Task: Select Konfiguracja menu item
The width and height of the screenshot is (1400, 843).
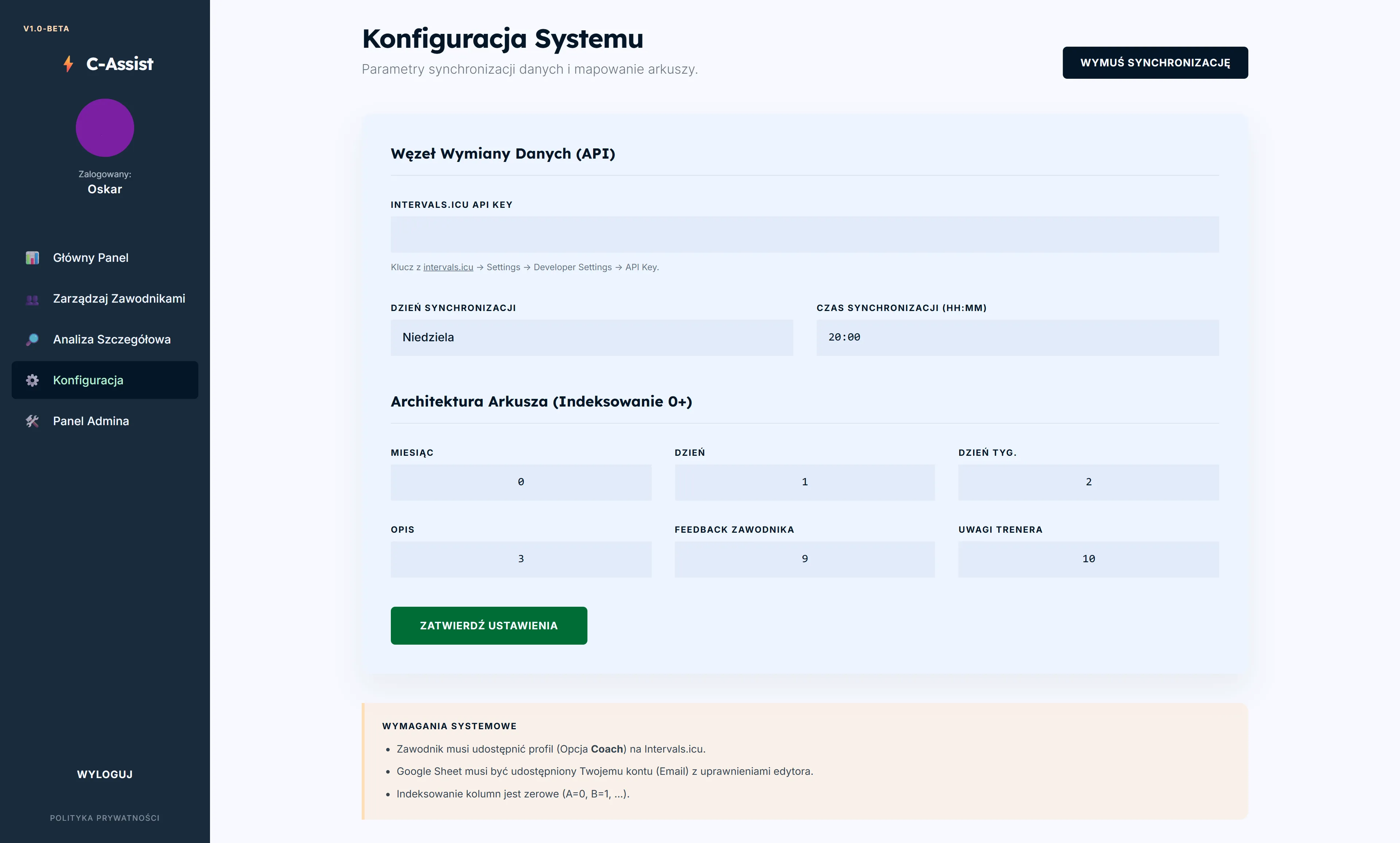Action: point(105,380)
